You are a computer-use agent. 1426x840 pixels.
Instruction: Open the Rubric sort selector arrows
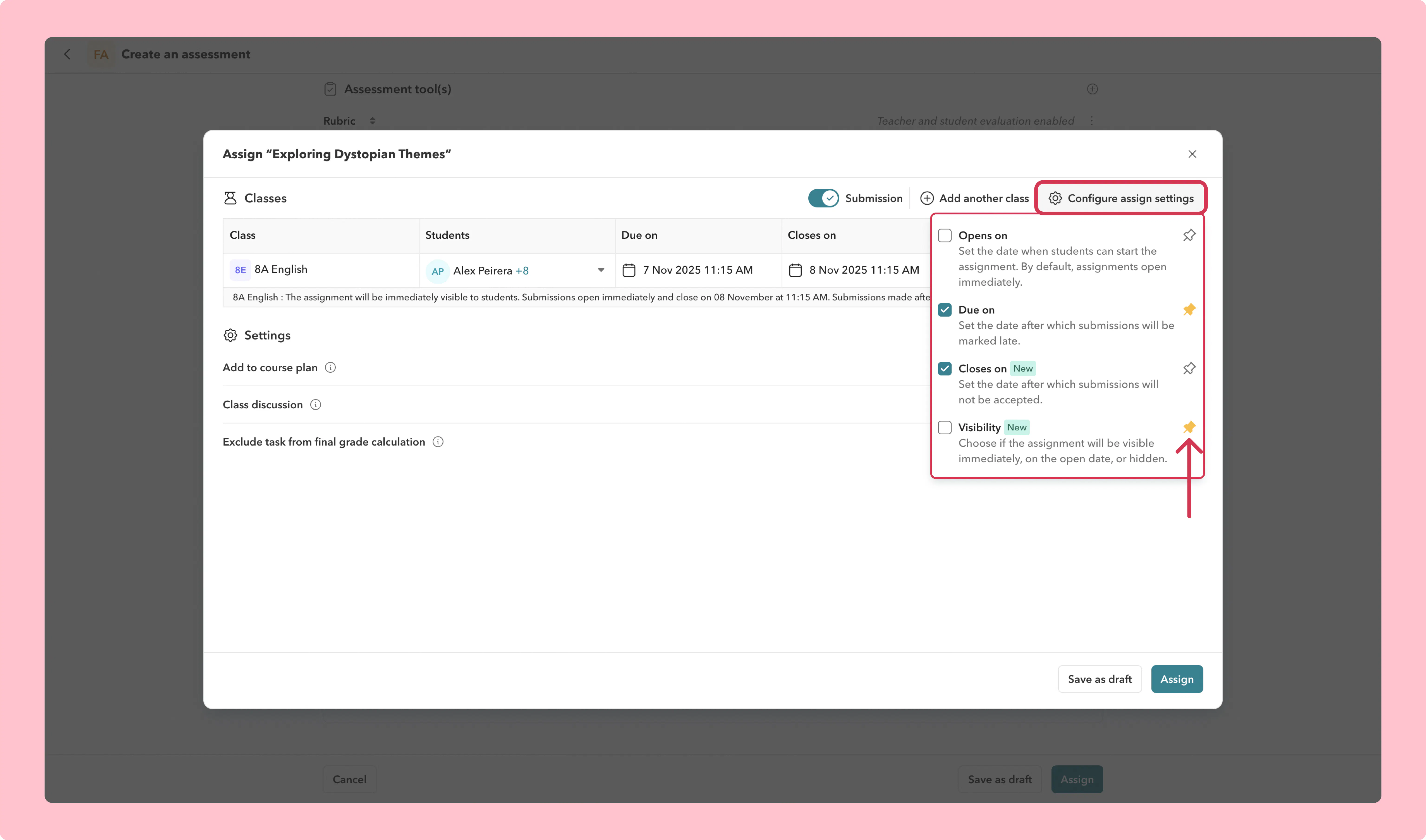[x=373, y=121]
